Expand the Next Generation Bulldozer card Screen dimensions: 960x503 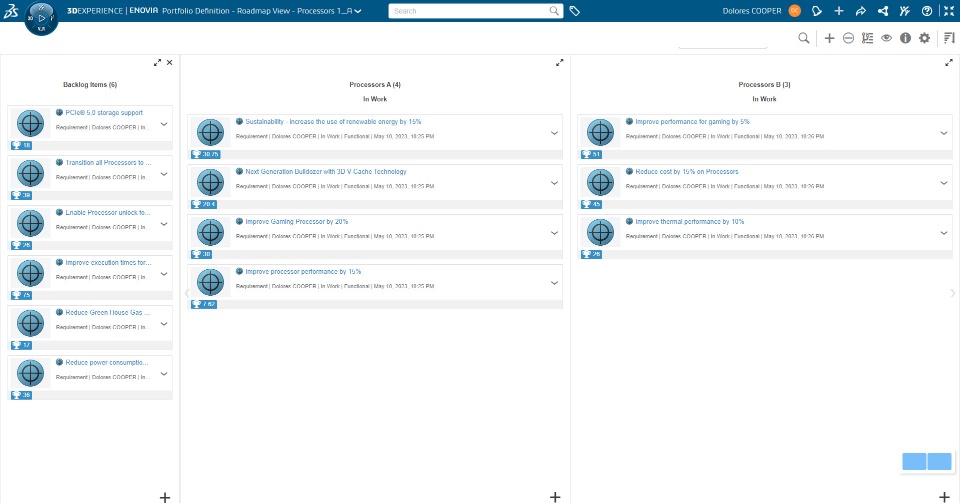click(554, 183)
